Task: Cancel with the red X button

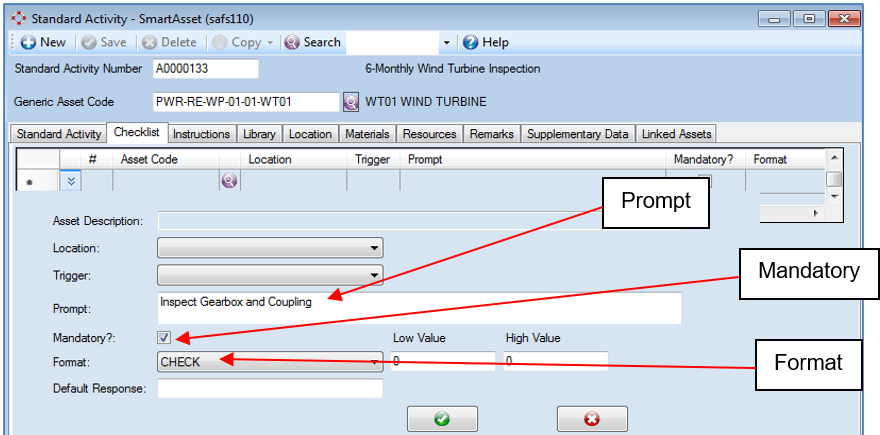Action: [x=592, y=419]
